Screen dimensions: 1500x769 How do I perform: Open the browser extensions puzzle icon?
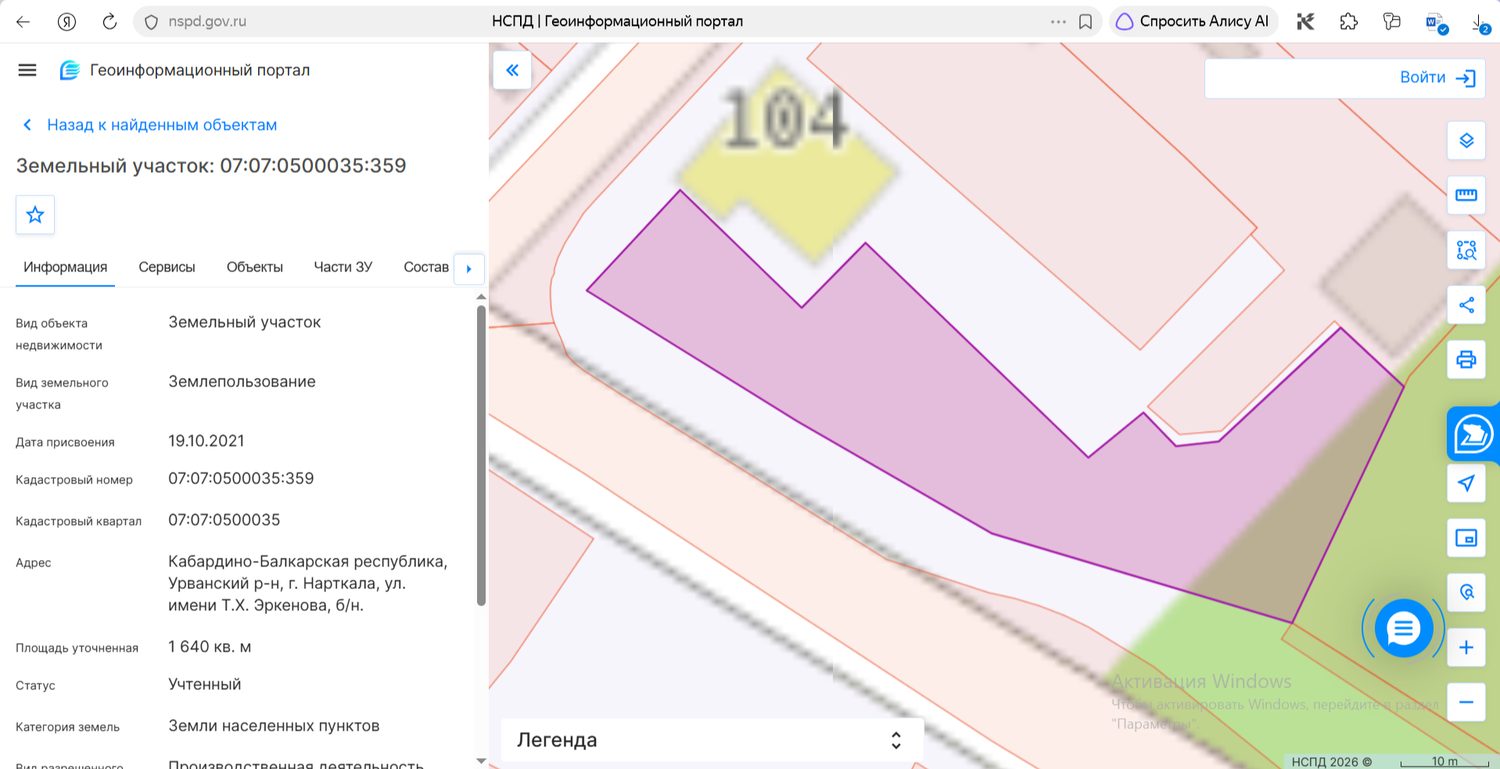pyautogui.click(x=1348, y=21)
